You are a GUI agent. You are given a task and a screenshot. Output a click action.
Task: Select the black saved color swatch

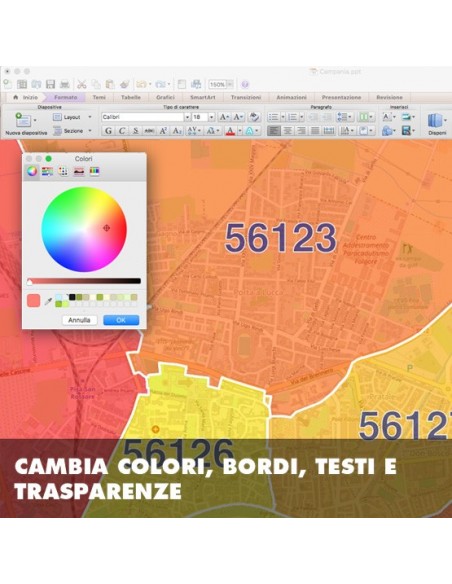tap(72, 297)
